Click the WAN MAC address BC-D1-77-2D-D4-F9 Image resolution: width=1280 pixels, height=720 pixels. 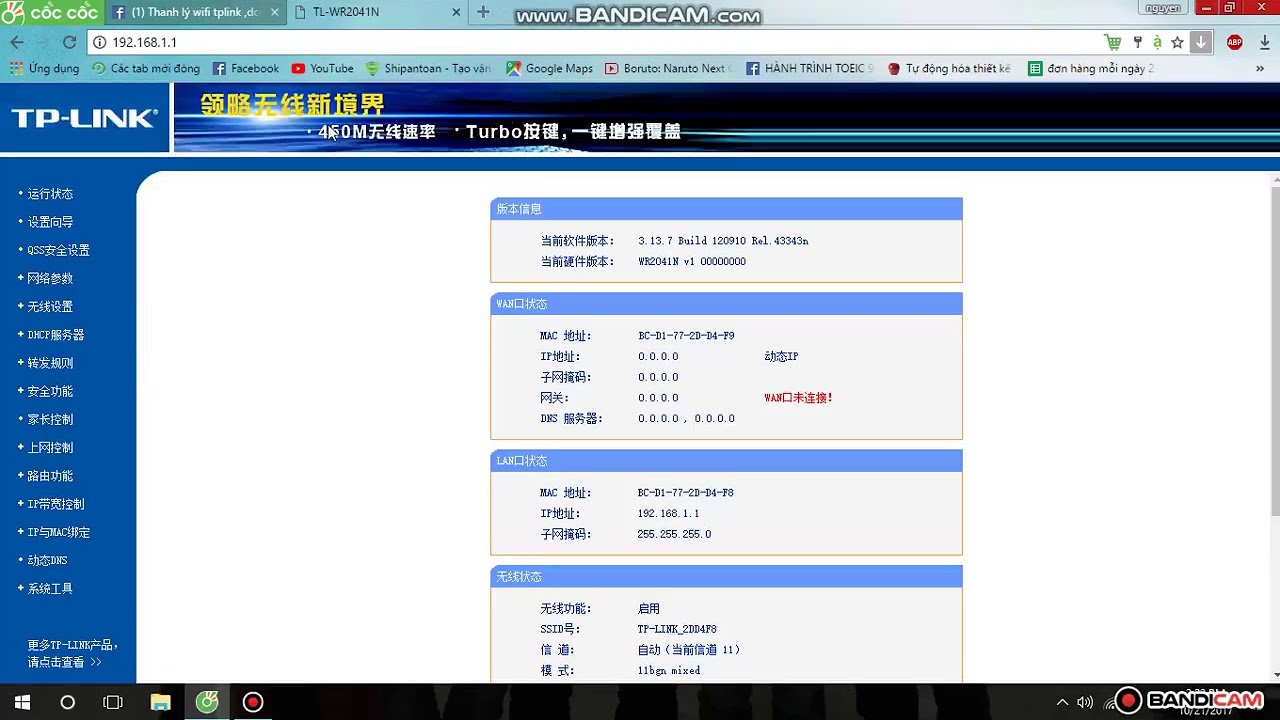click(x=686, y=336)
